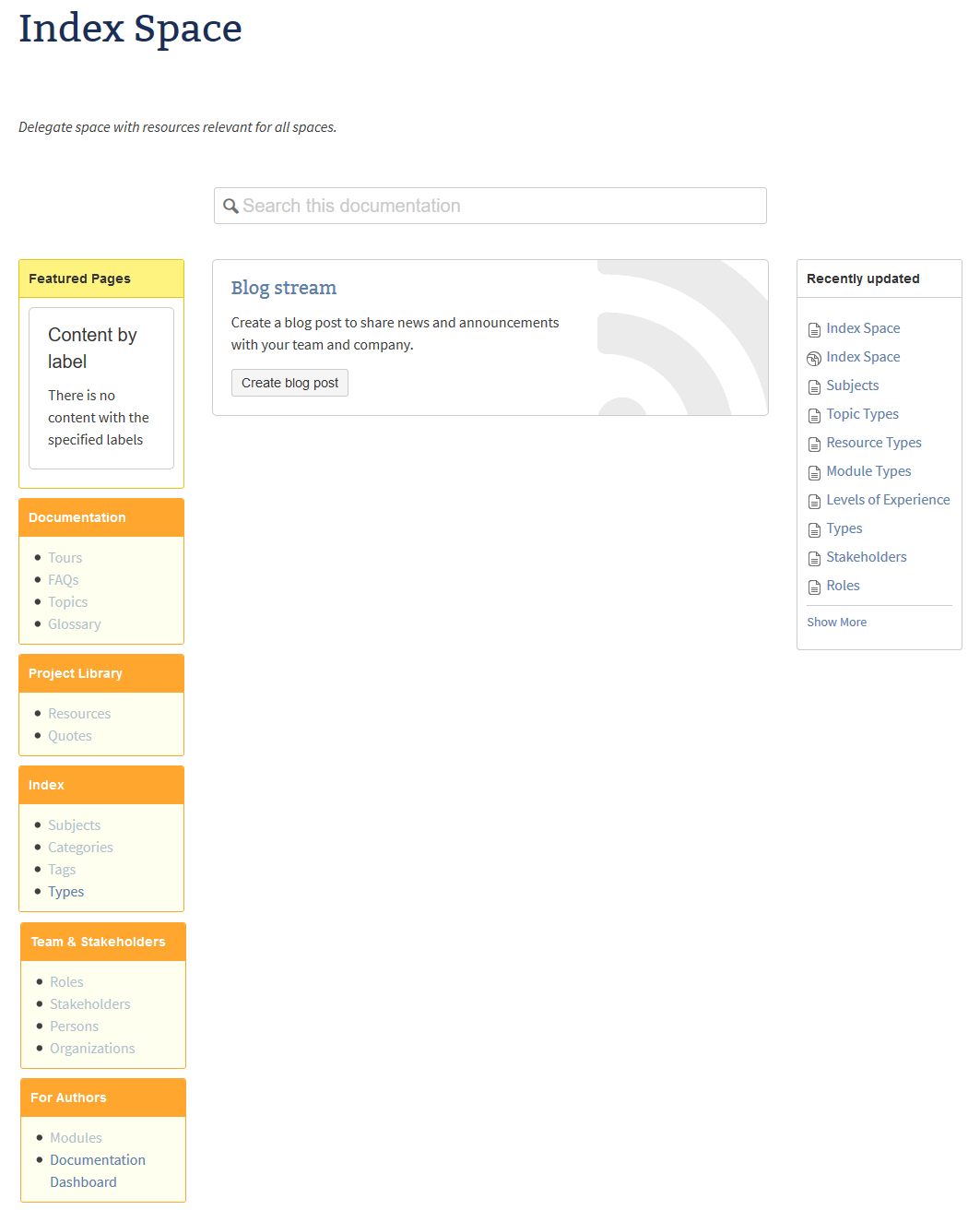Viewport: 980px width, 1222px height.
Task: Open Module Types from Recently updated
Action: coord(868,471)
